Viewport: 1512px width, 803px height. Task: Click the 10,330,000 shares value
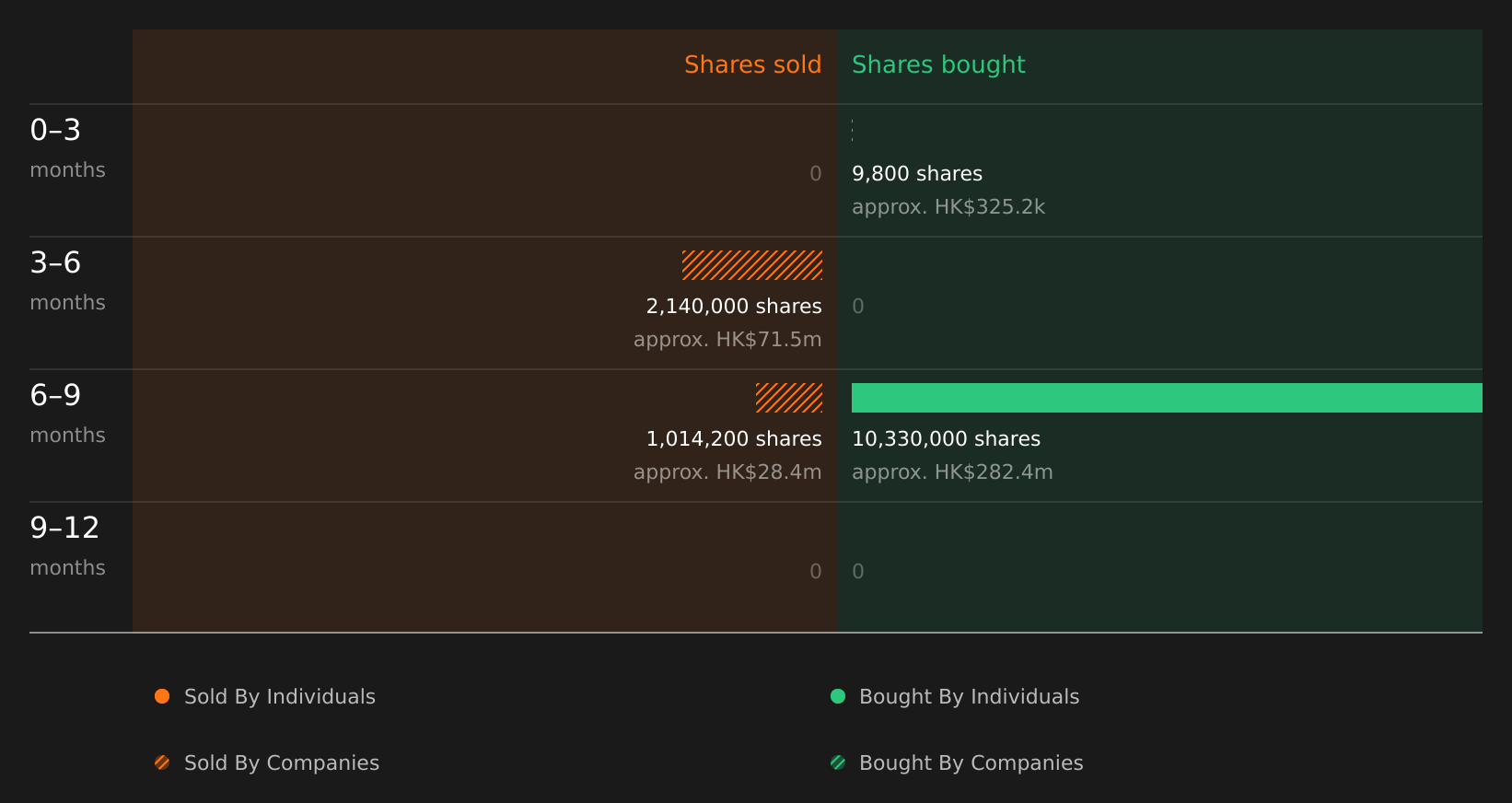[946, 439]
